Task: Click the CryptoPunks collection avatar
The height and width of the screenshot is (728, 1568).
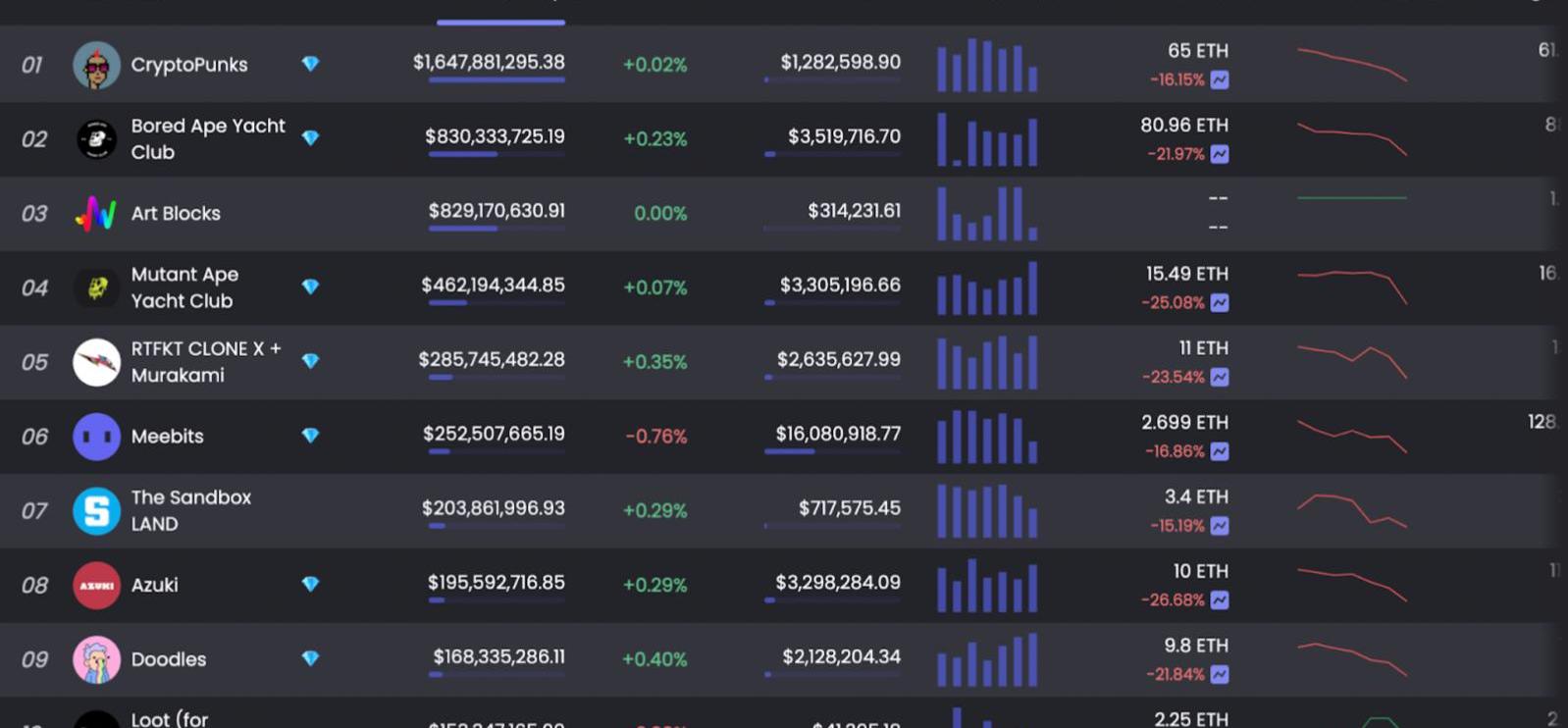Action: click(x=96, y=66)
